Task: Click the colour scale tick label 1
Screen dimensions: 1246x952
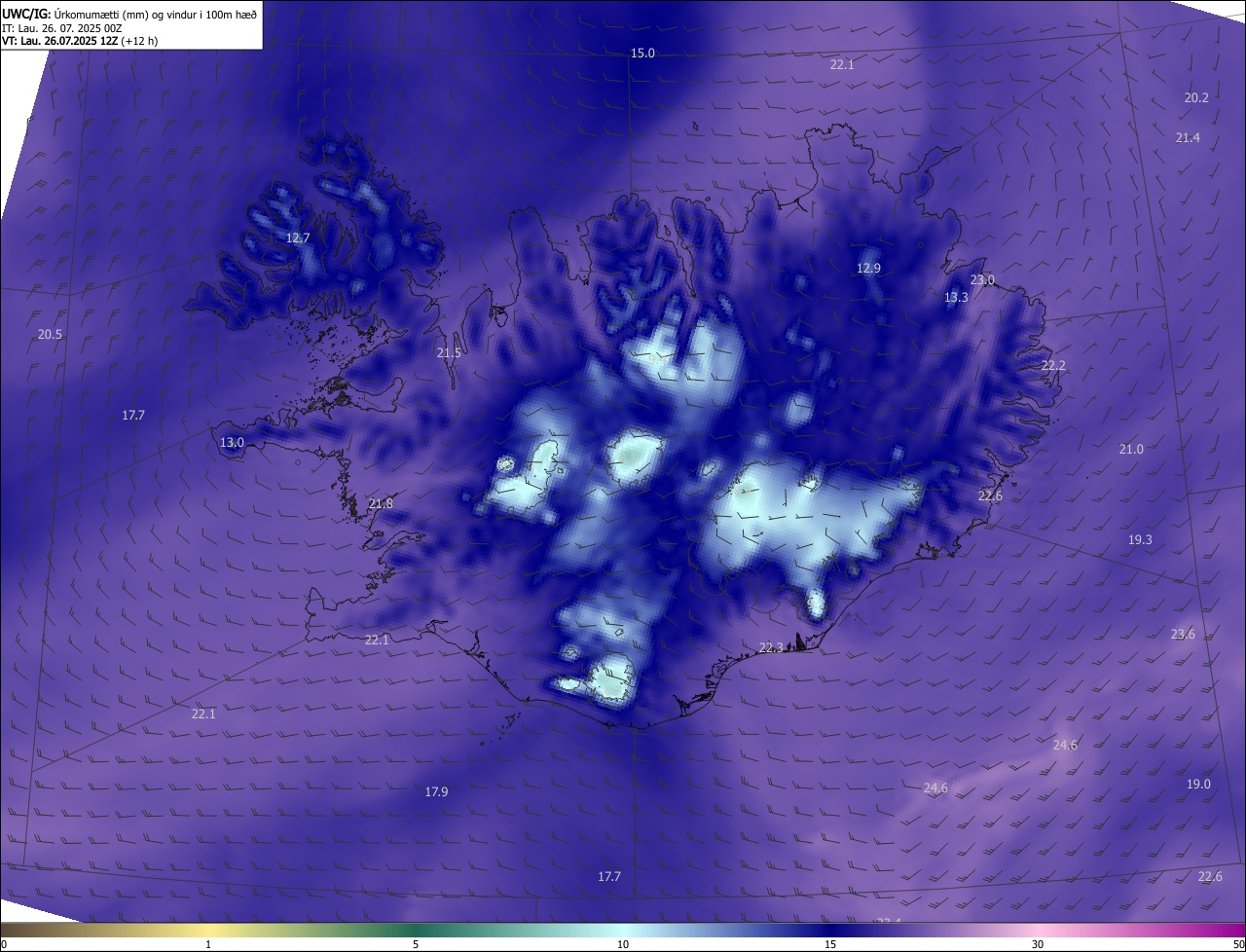Action: point(208,944)
